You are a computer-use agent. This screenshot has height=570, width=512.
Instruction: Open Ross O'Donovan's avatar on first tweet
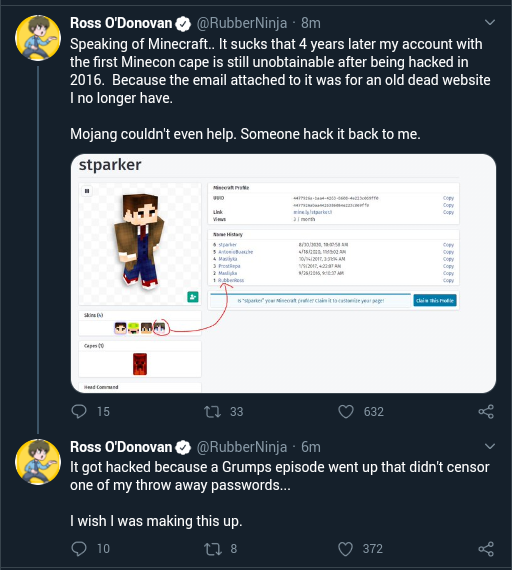(38, 38)
